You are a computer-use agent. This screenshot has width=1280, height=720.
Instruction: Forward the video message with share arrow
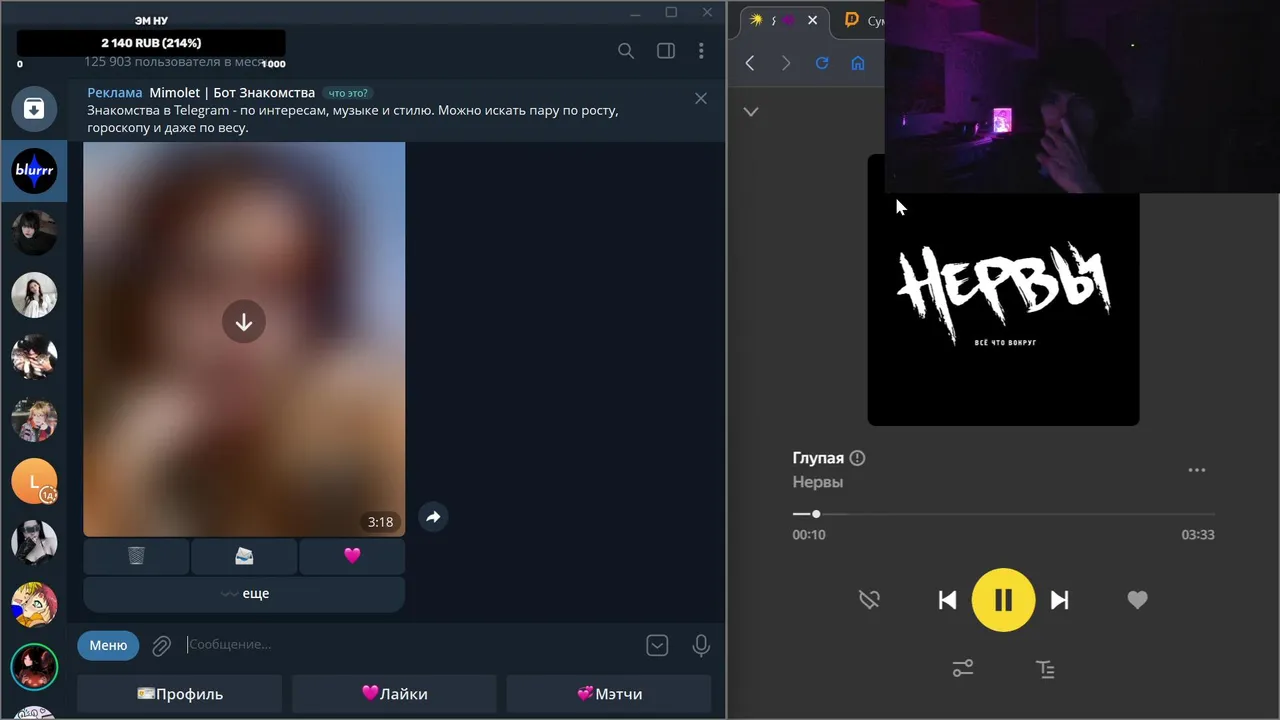tap(433, 517)
